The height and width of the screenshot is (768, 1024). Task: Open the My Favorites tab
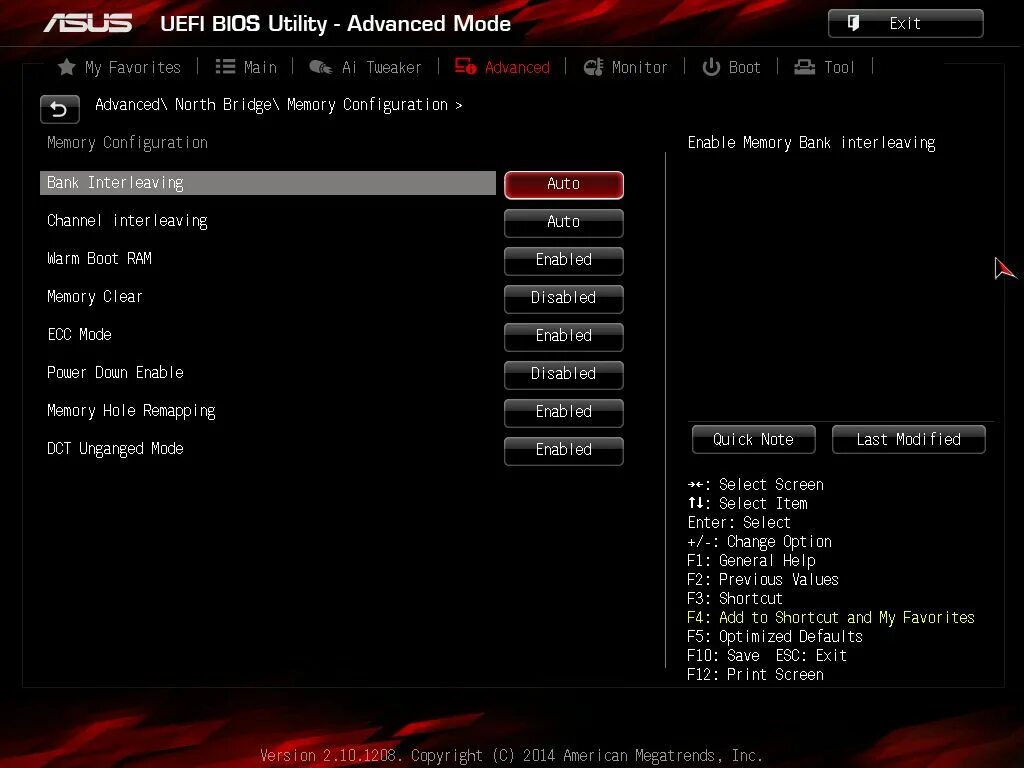point(119,67)
